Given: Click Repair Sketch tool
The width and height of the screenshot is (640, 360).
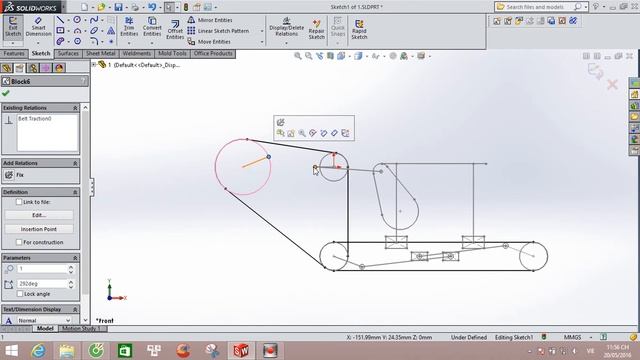Looking at the screenshot, I should click(316, 29).
